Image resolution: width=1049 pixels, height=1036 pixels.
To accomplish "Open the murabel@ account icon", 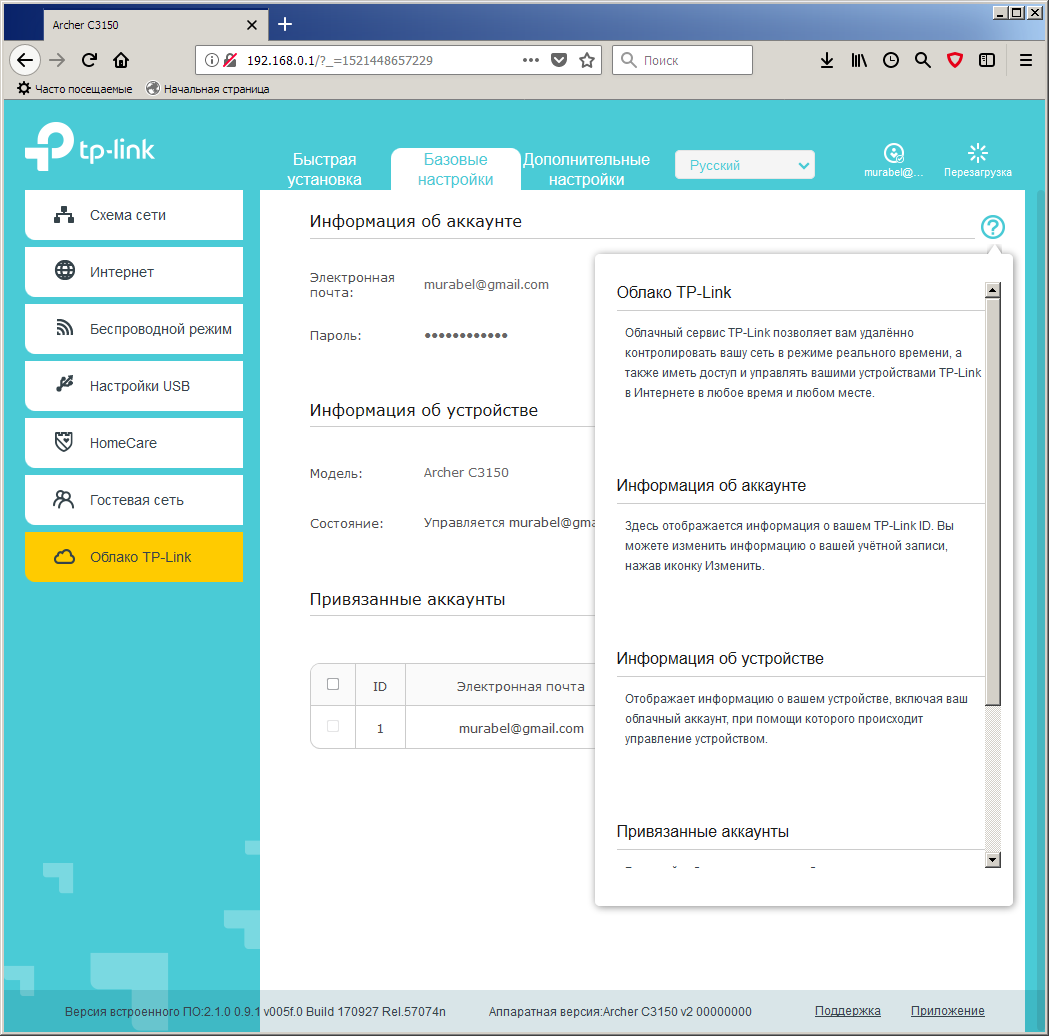I will point(893,161).
